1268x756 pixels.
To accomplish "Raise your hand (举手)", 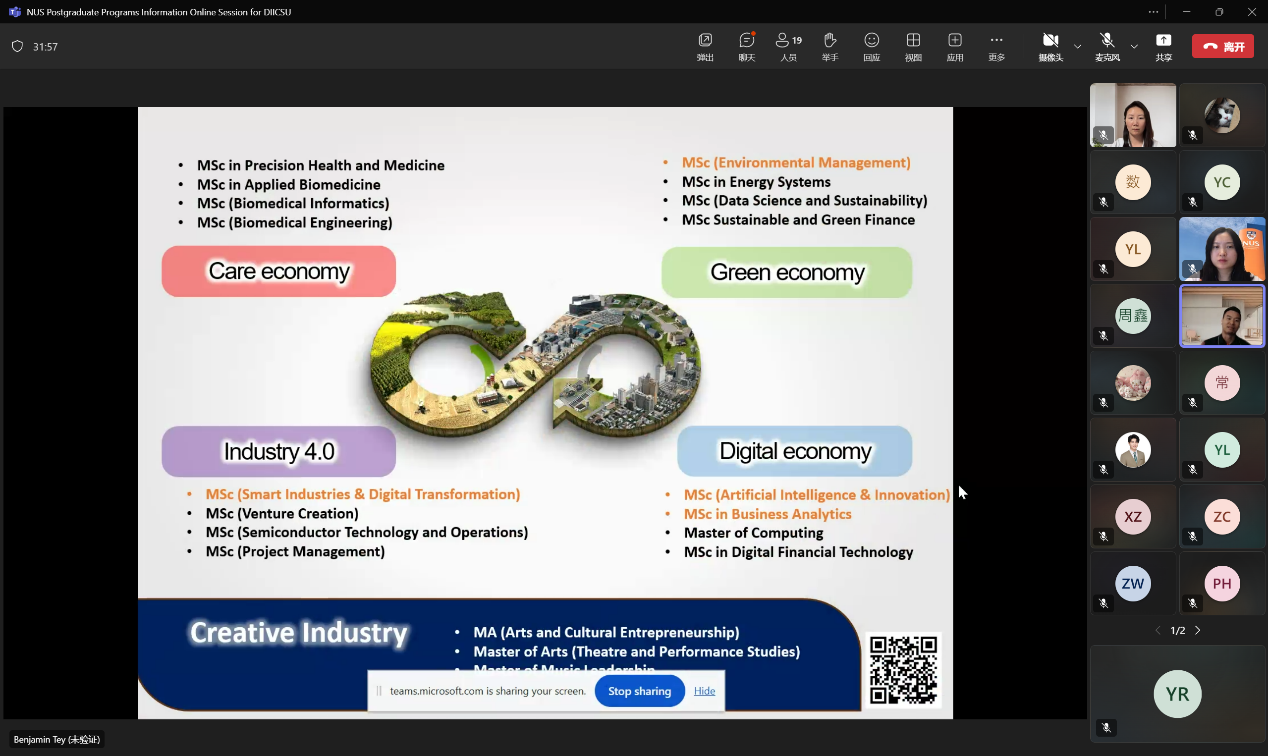I will point(830,45).
